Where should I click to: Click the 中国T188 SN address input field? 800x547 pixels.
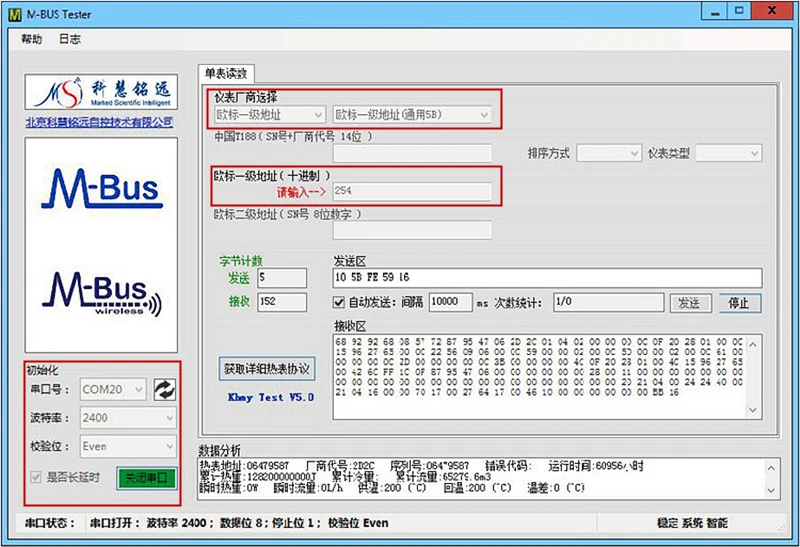(412, 153)
